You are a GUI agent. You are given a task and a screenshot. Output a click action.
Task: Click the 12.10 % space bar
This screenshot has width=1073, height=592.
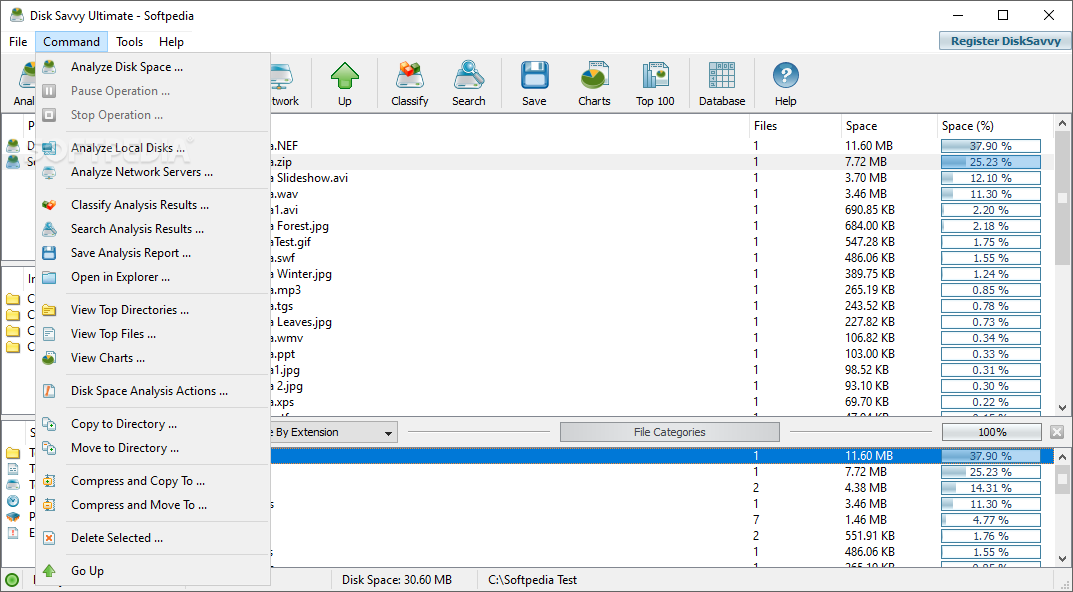pyautogui.click(x=990, y=178)
